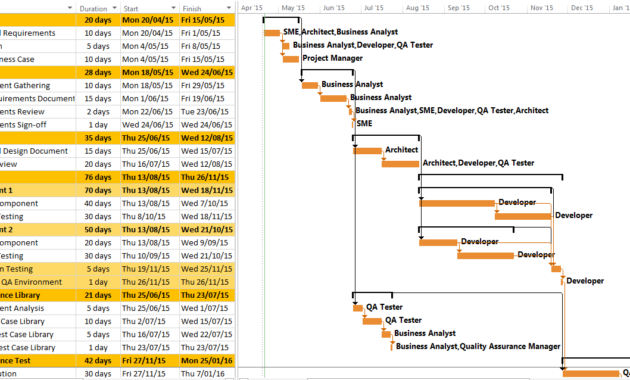Click the 'Fri 19/06/15' finish date cell
The height and width of the screenshot is (380, 630).
[x=207, y=98]
